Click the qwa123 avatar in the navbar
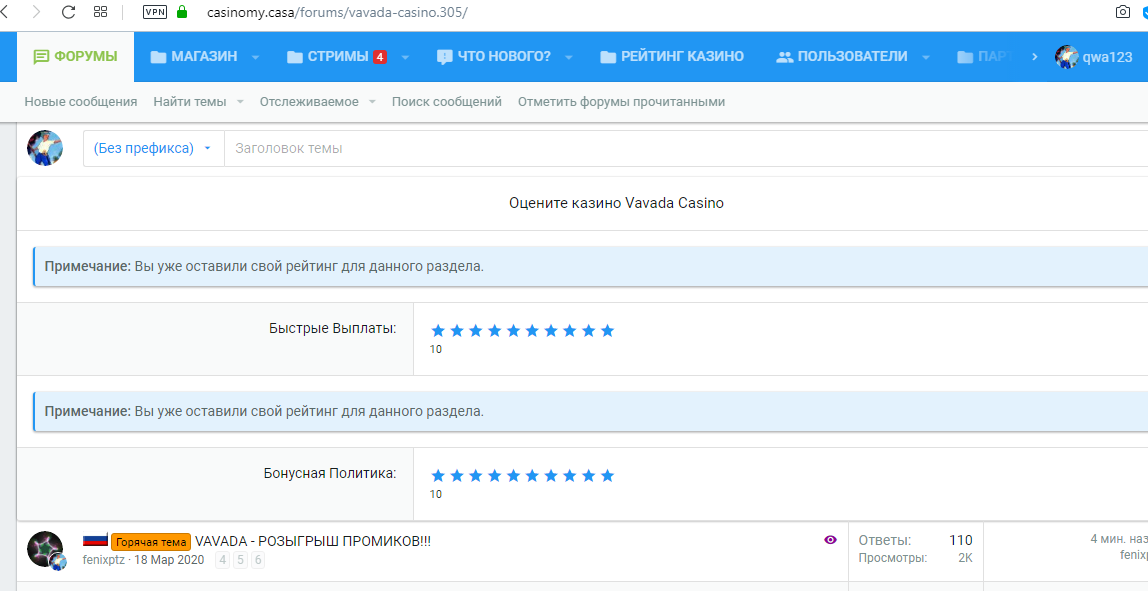The width and height of the screenshot is (1148, 591). tap(1066, 56)
